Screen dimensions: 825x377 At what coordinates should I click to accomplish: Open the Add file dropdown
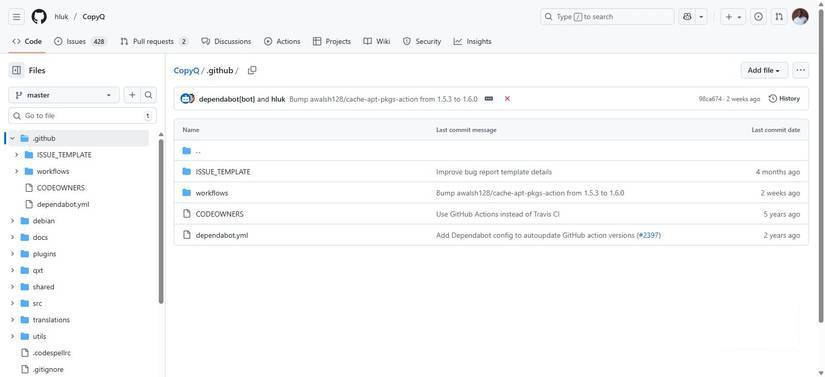(764, 70)
